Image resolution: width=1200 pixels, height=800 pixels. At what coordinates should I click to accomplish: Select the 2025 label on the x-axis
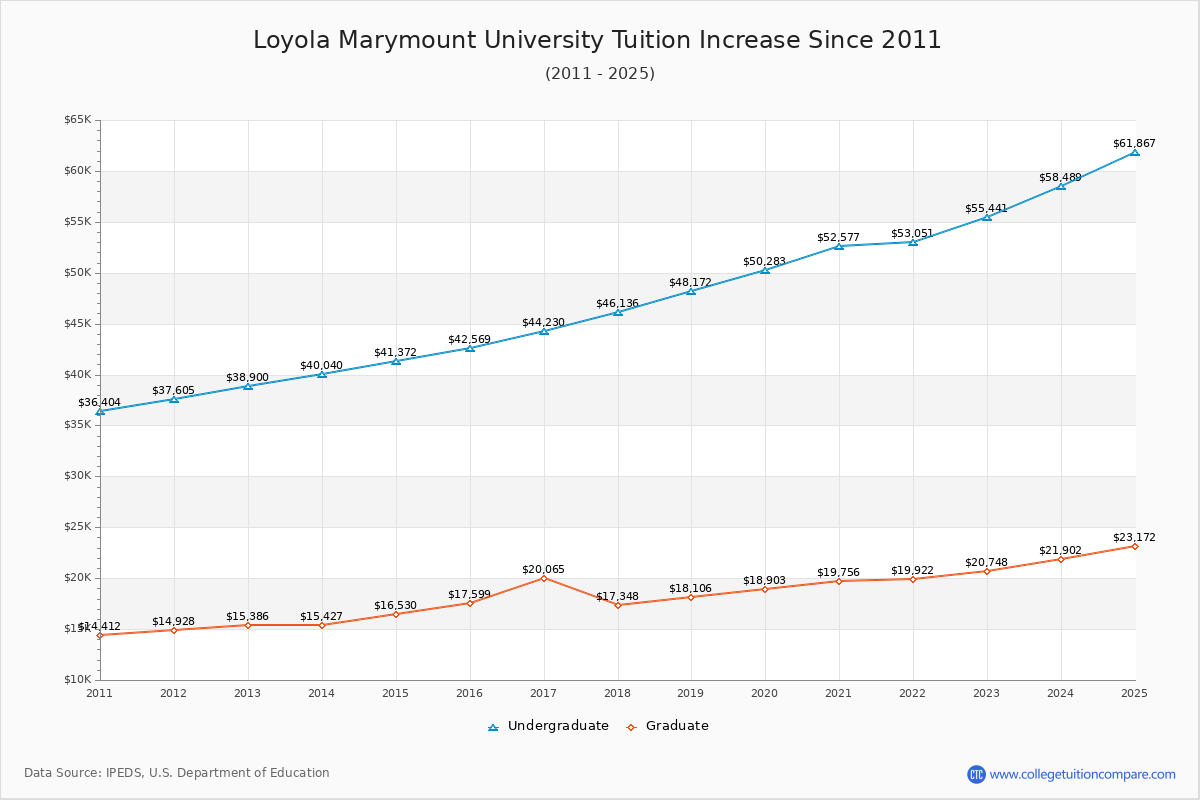(1135, 692)
